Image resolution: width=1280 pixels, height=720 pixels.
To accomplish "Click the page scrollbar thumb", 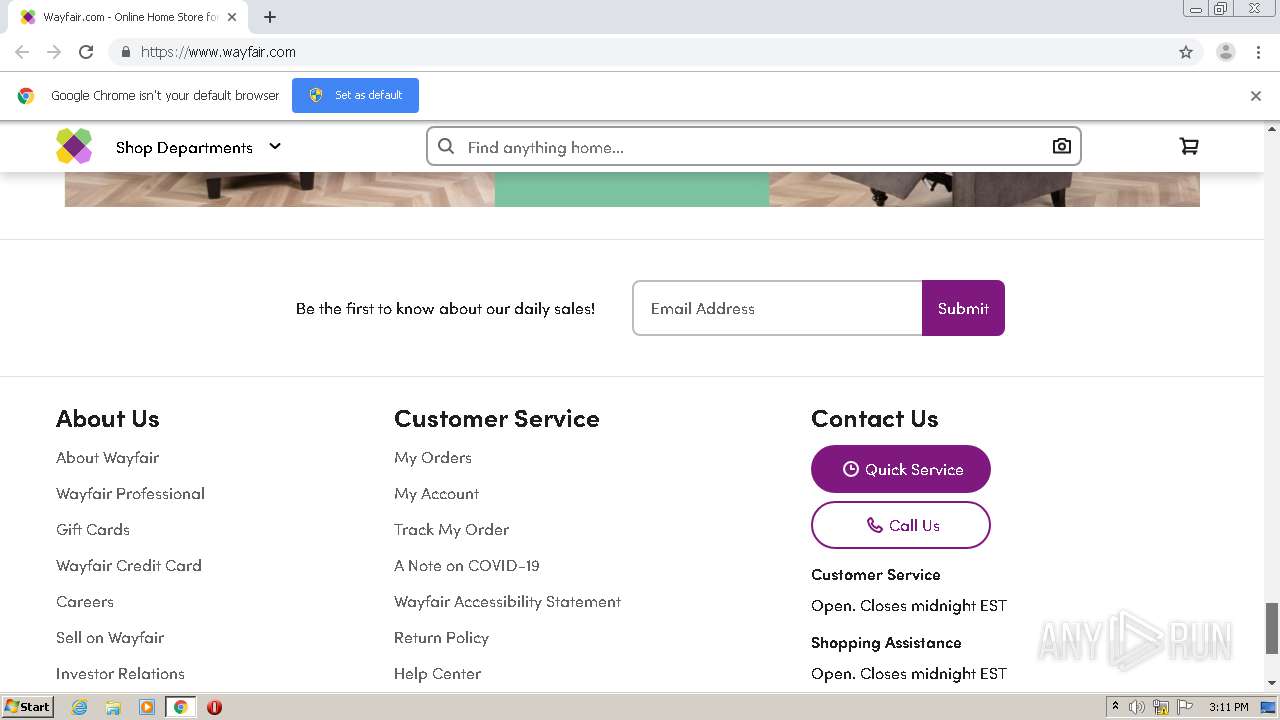I will point(1272,628).
